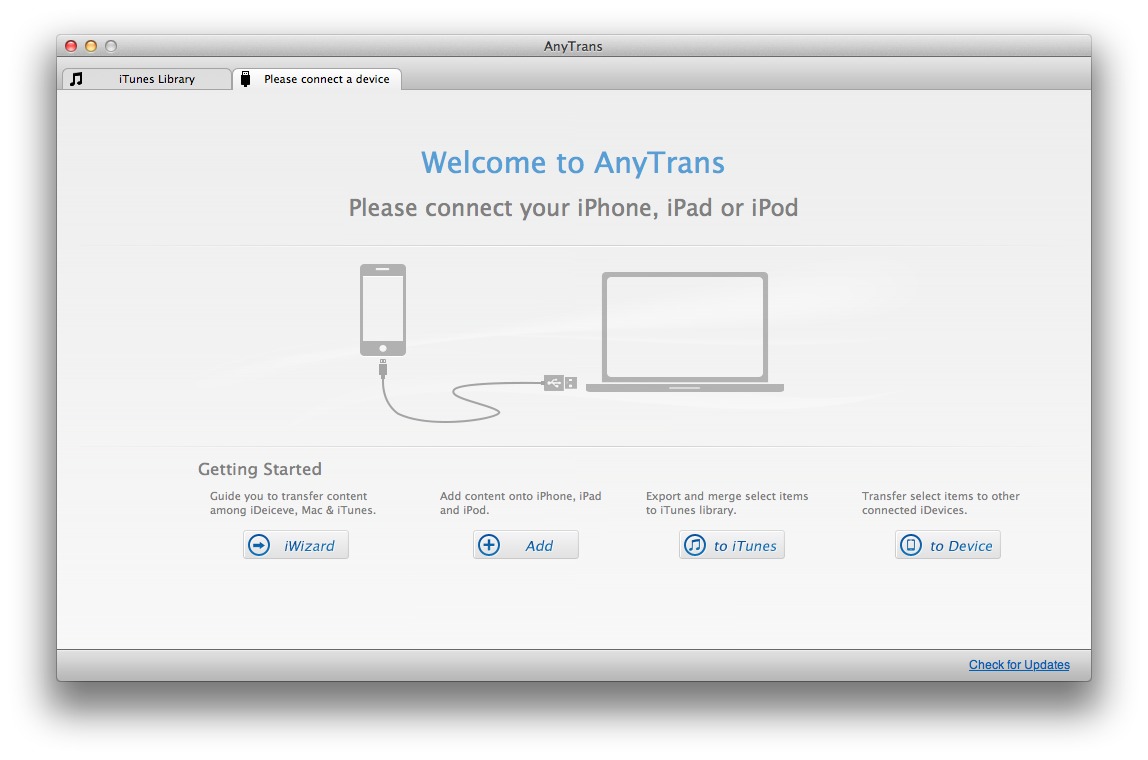The height and width of the screenshot is (760, 1148).
Task: Close the AnyTrans window with red button
Action: click(71, 46)
